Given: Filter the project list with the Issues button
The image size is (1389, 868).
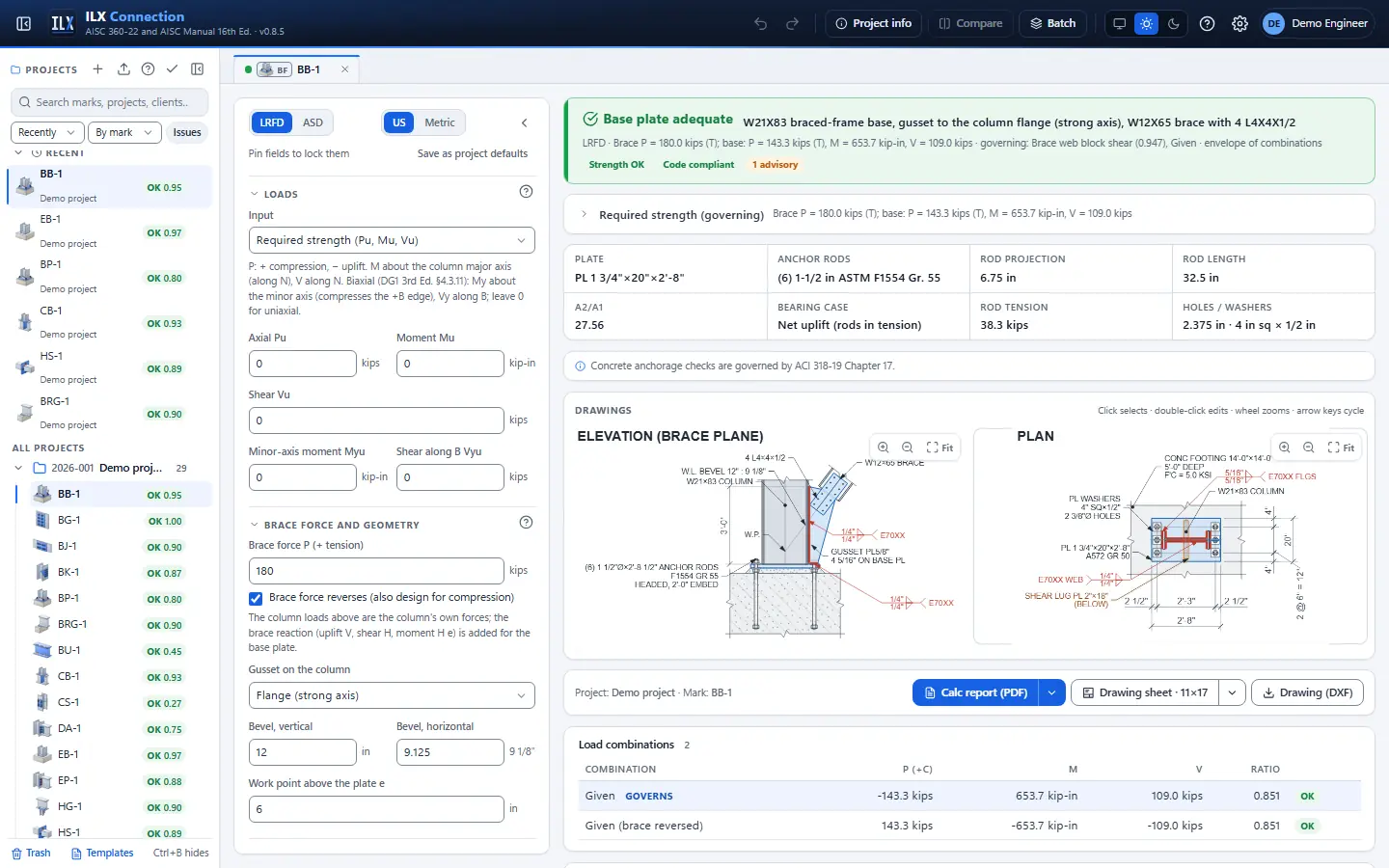Looking at the screenshot, I should [187, 132].
